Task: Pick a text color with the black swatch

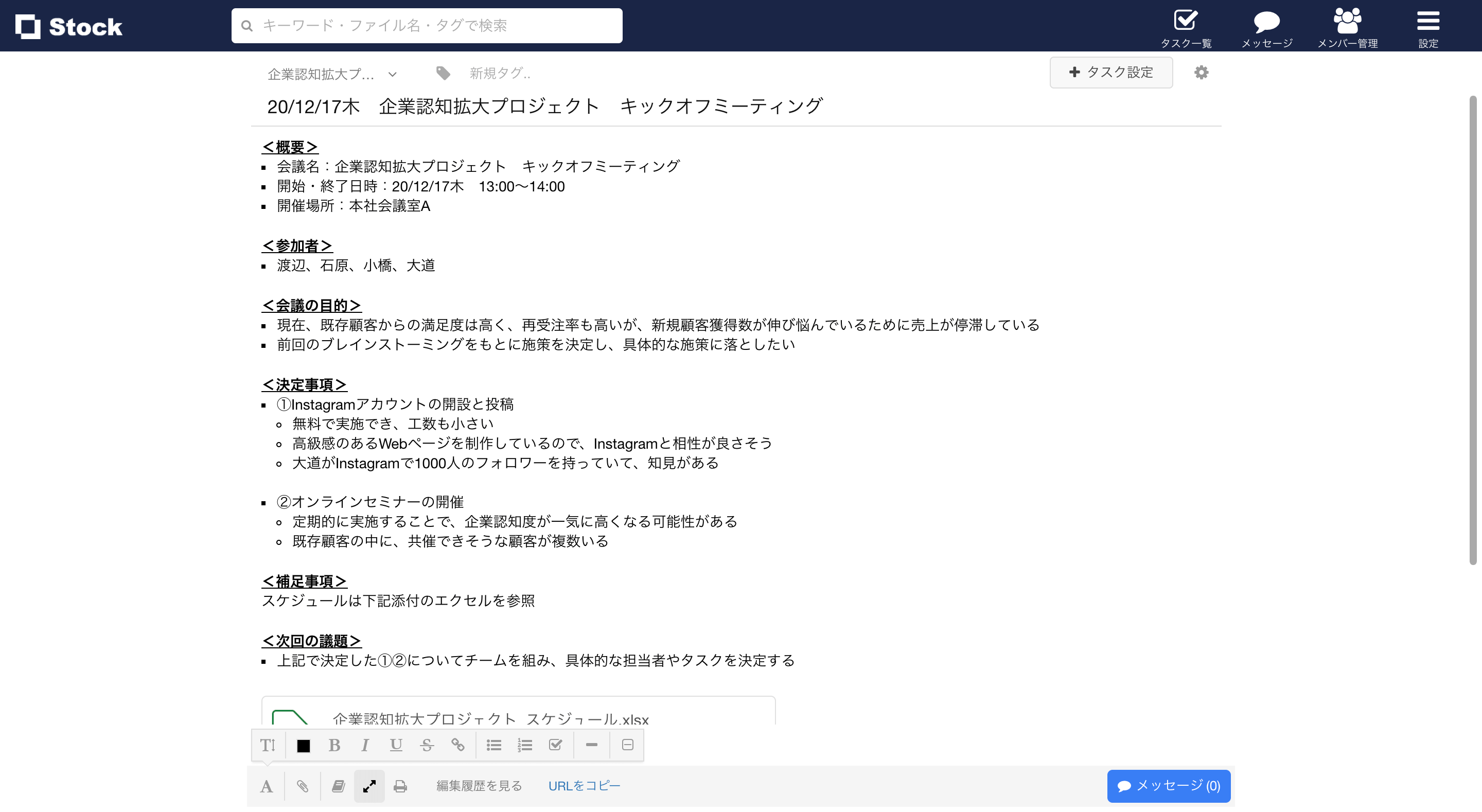Action: 303,745
